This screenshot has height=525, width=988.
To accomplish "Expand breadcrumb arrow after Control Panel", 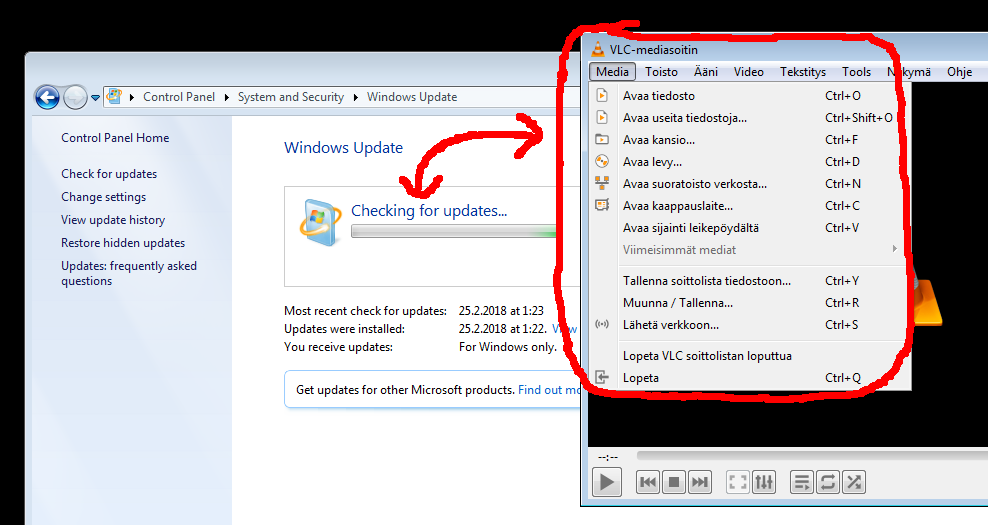I will click(227, 97).
